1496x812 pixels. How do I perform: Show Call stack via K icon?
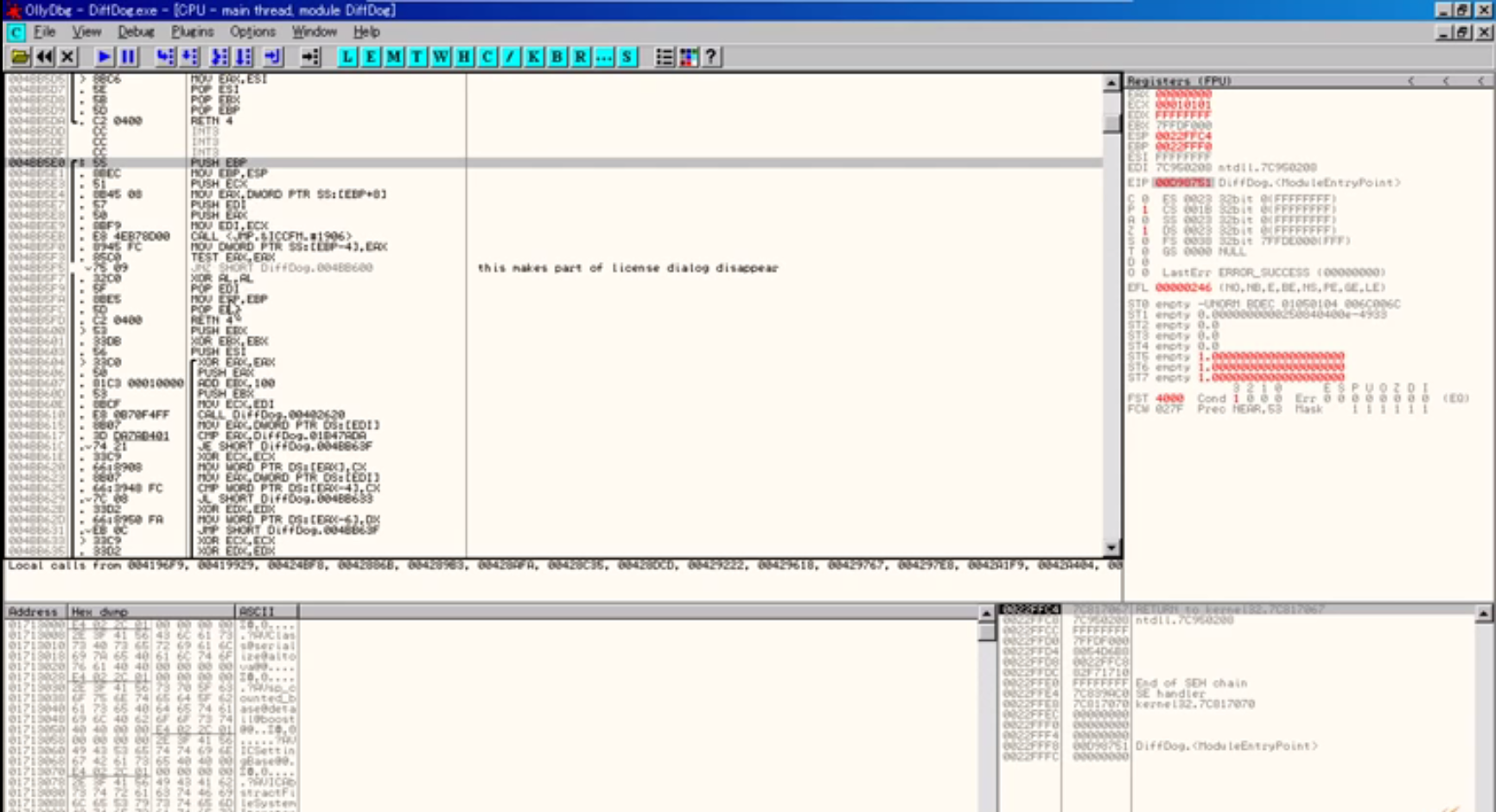534,57
